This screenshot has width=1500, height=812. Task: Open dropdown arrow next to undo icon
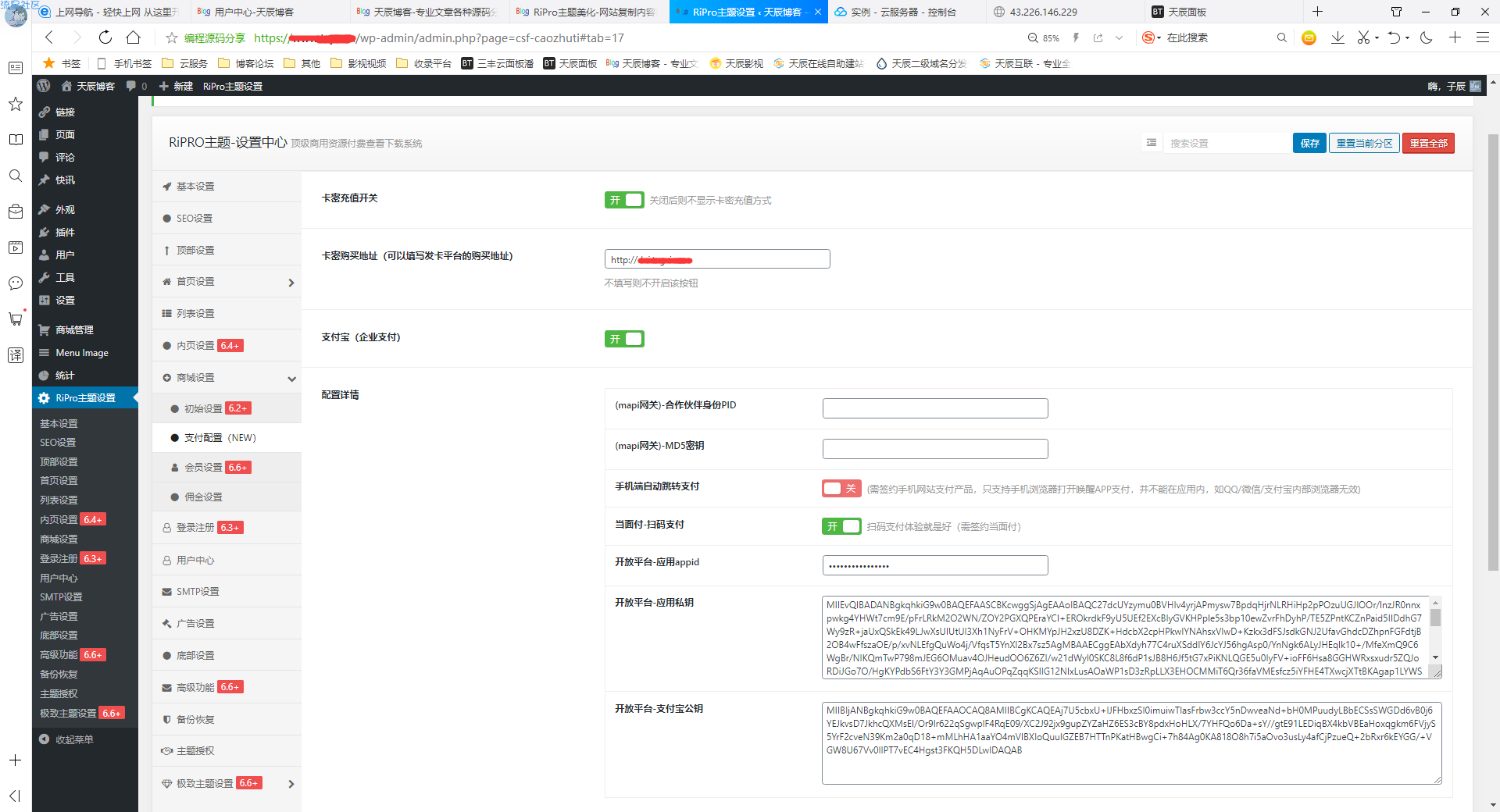point(1407,37)
